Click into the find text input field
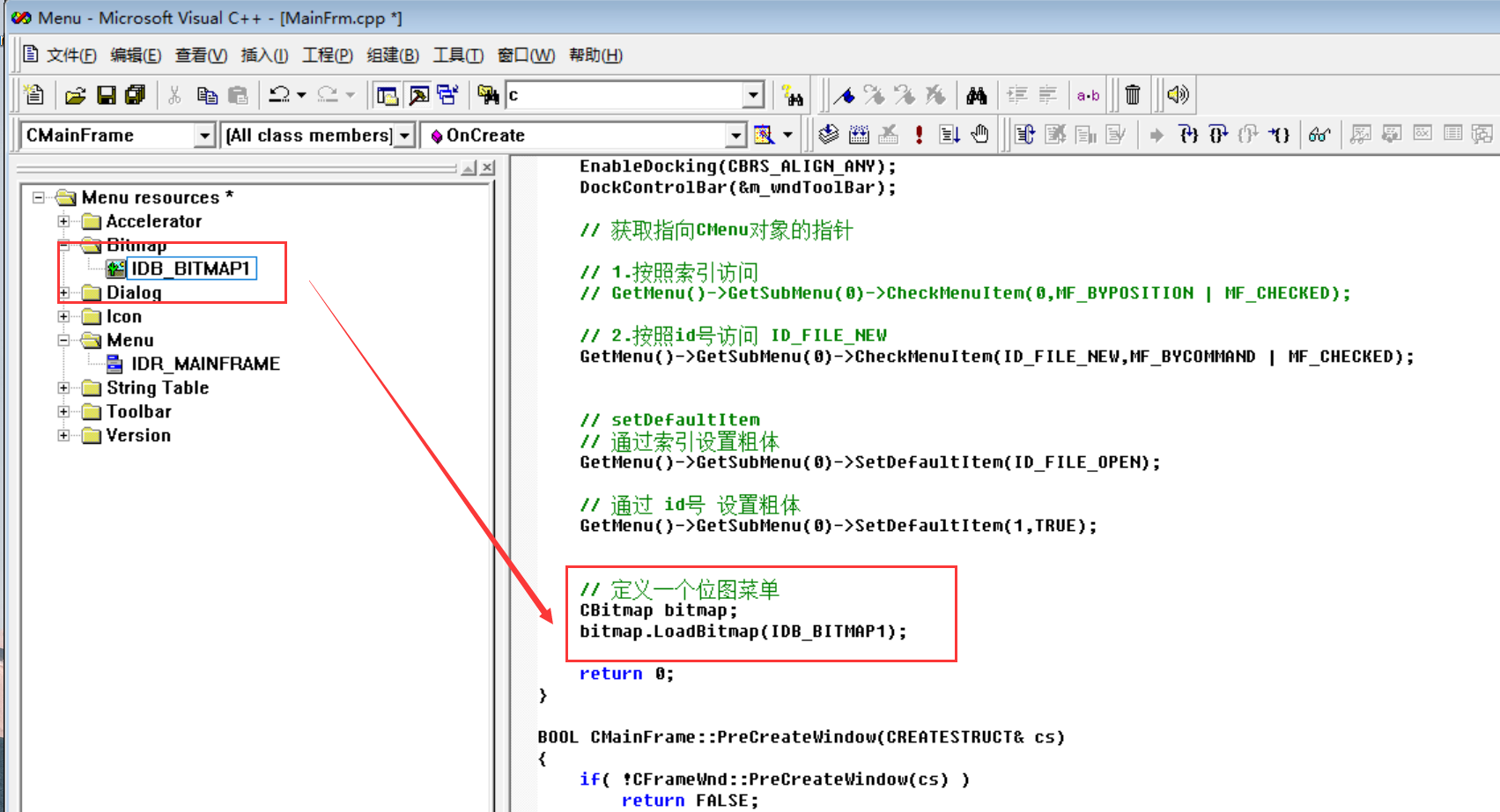Image resolution: width=1500 pixels, height=812 pixels. click(x=624, y=95)
